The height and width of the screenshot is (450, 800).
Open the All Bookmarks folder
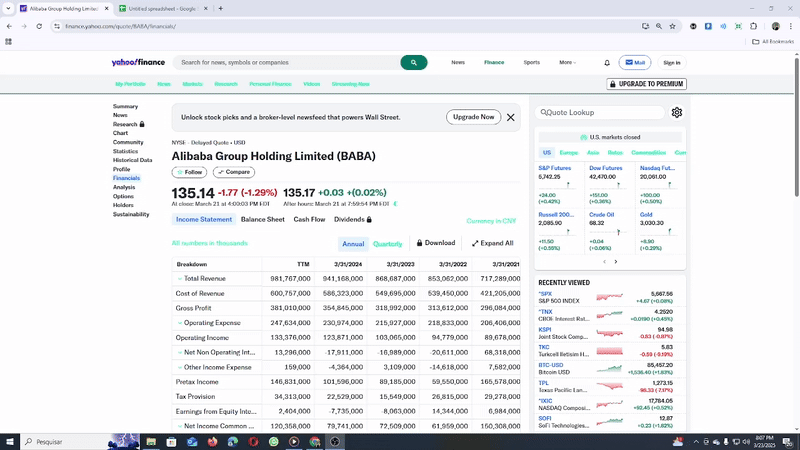[773, 42]
